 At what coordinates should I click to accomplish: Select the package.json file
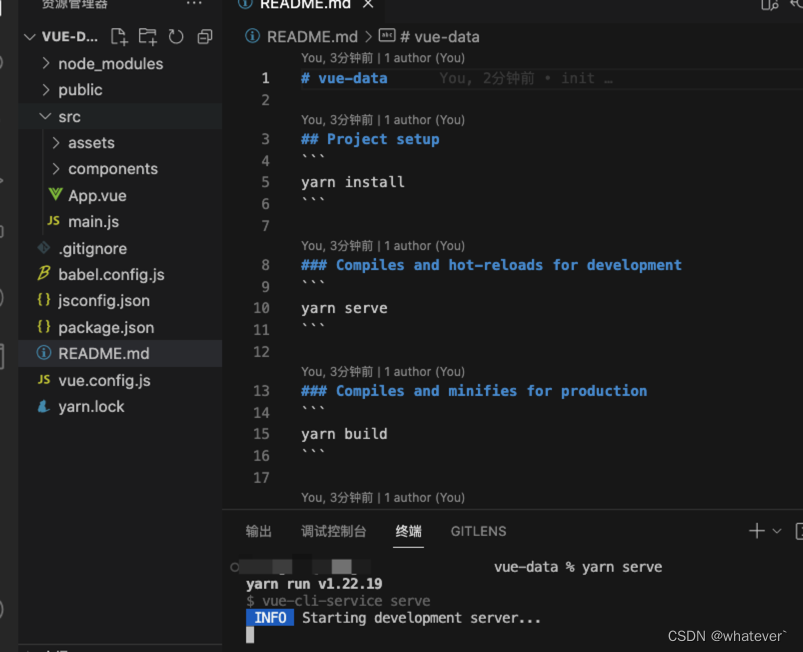(106, 327)
